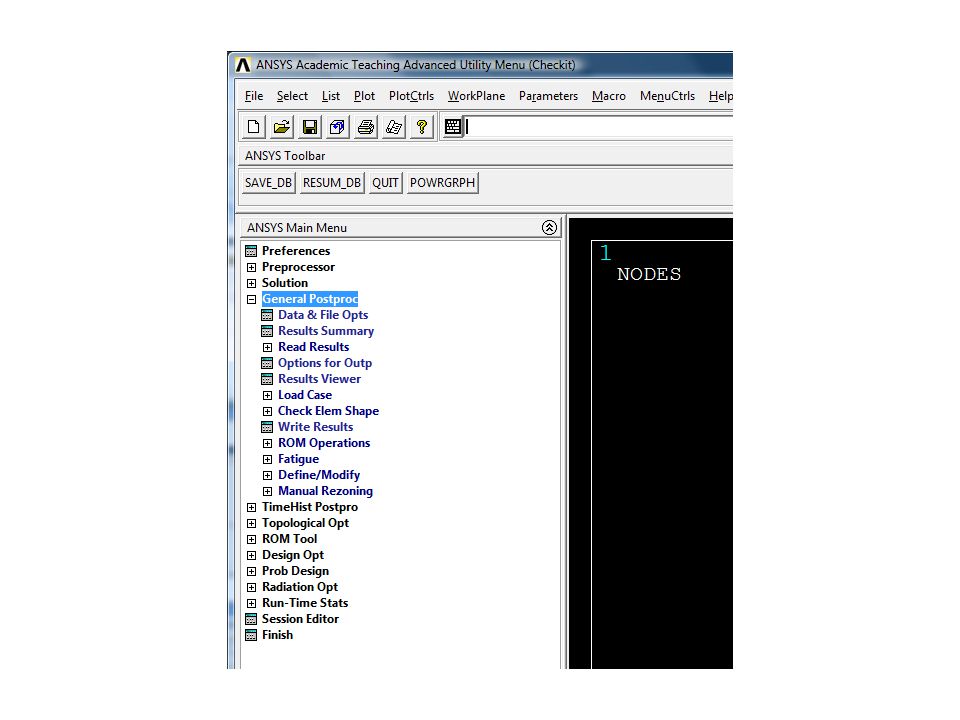Click the Session Editor label
Image resolution: width=960 pixels, height=720 pixels.
300,619
